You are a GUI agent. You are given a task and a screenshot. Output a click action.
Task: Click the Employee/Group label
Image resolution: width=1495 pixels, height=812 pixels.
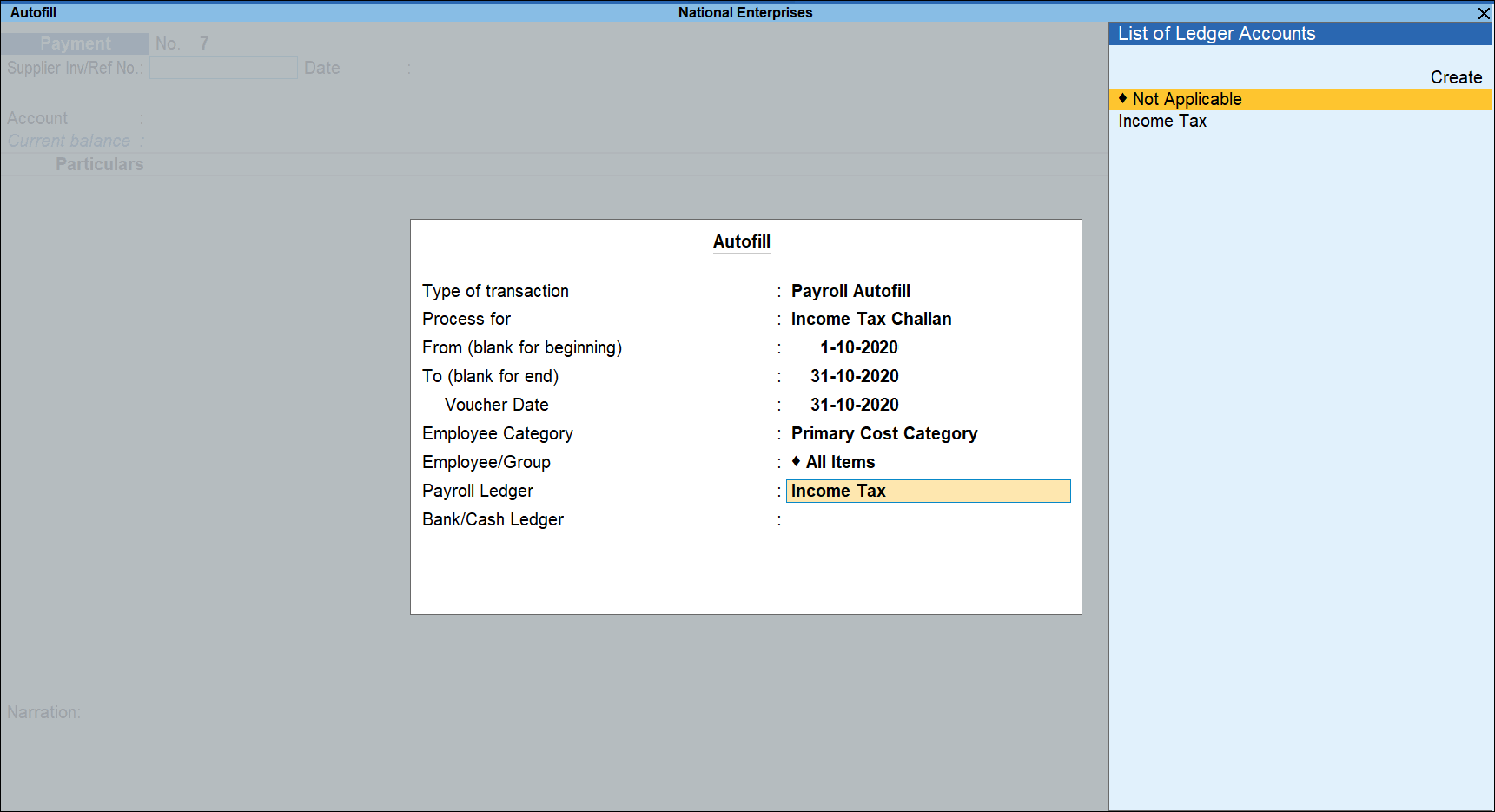(486, 462)
